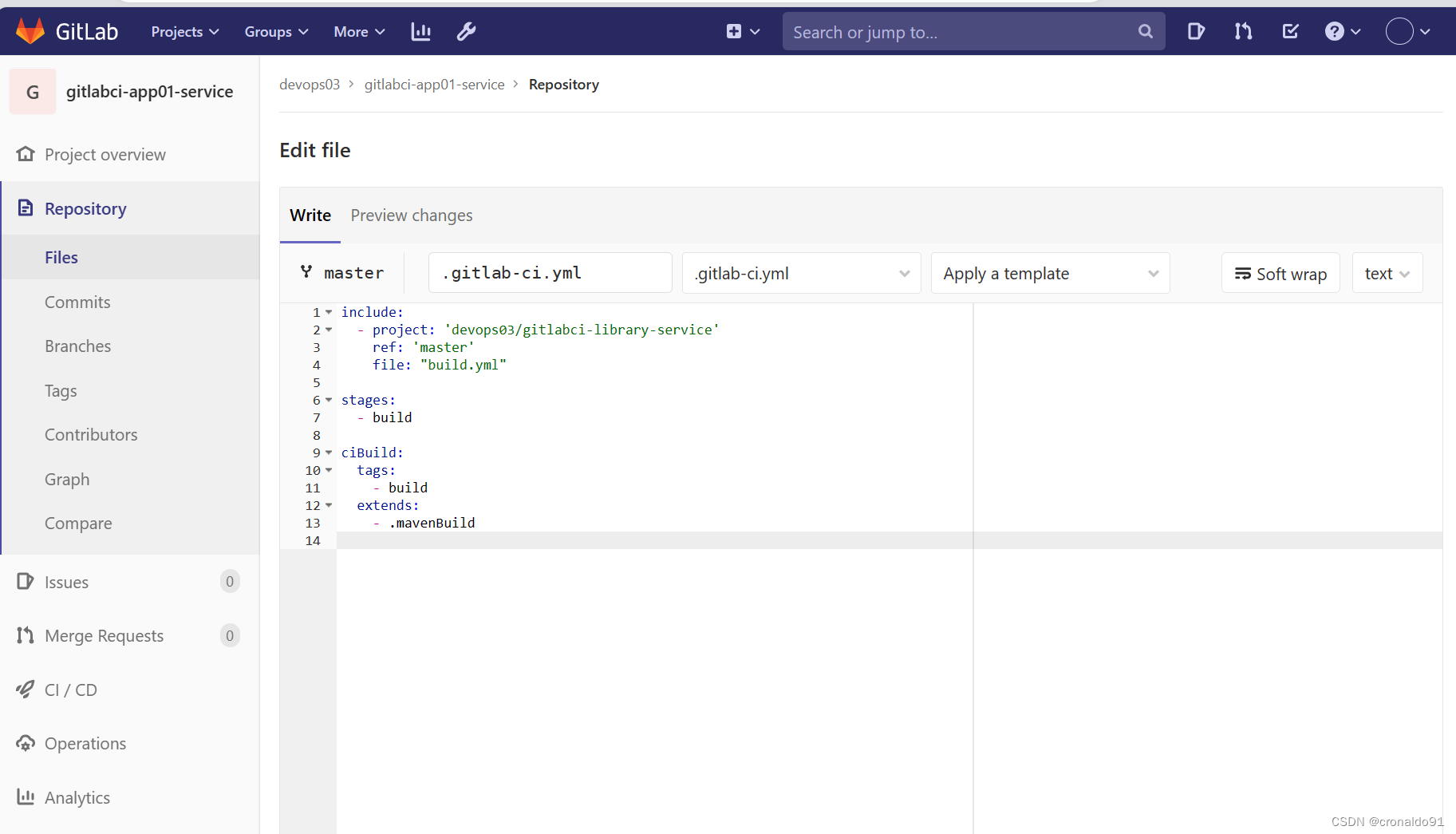The height and width of the screenshot is (834, 1456).
Task: Open the Projects dropdown menu
Action: coord(184,31)
